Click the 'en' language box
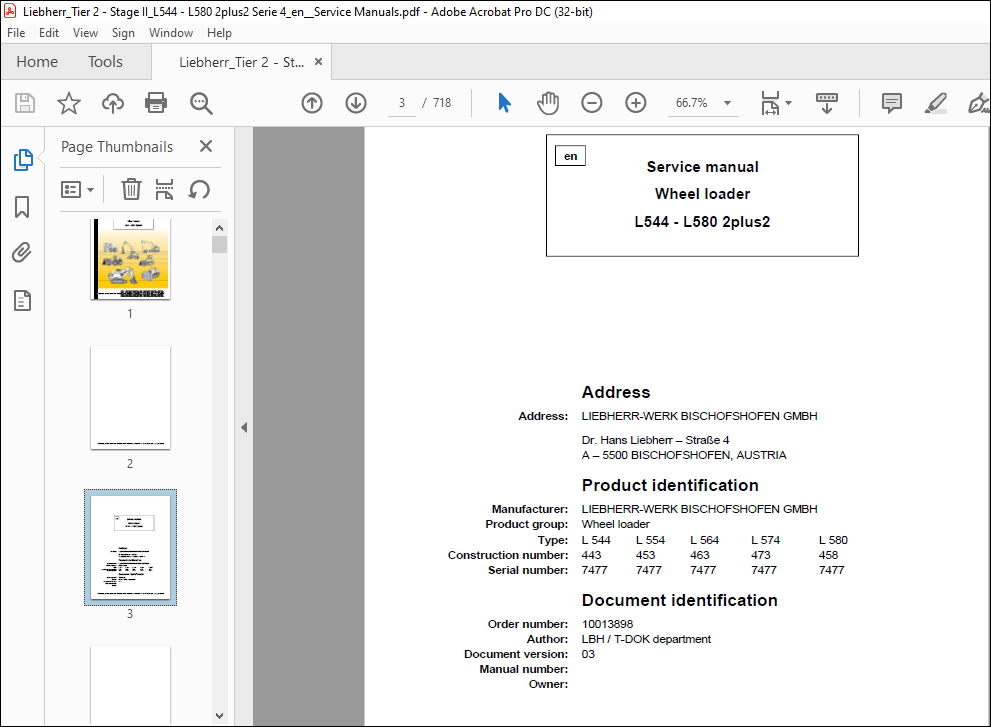 [x=570, y=156]
